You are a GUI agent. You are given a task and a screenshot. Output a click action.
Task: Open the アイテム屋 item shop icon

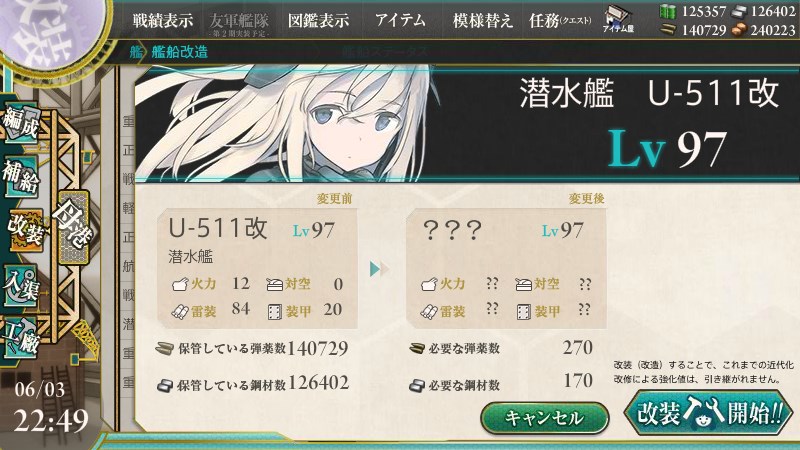[618, 20]
